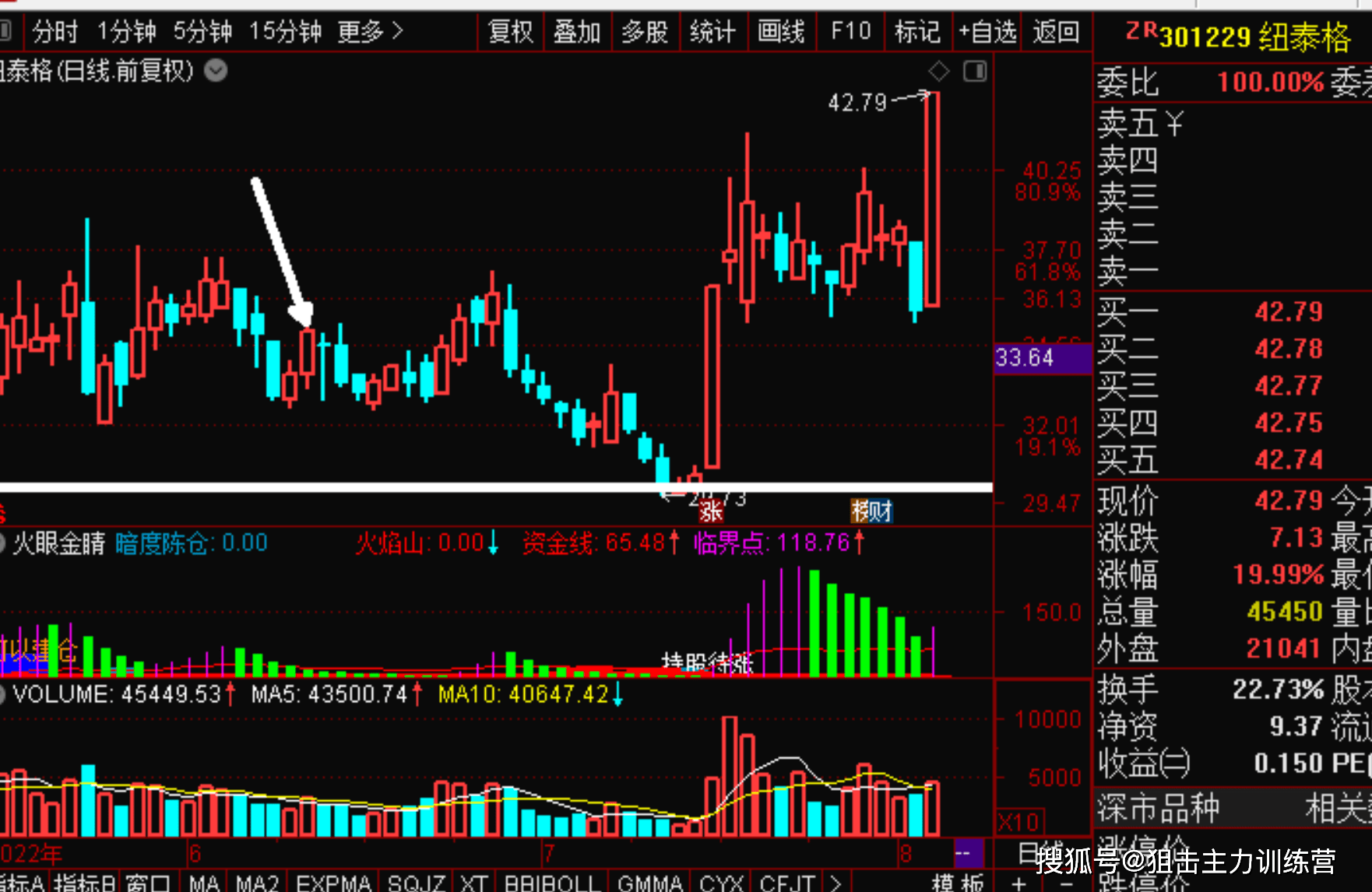Click the 涨 marker on the chart
Screen dimensions: 1372x892
(710, 511)
